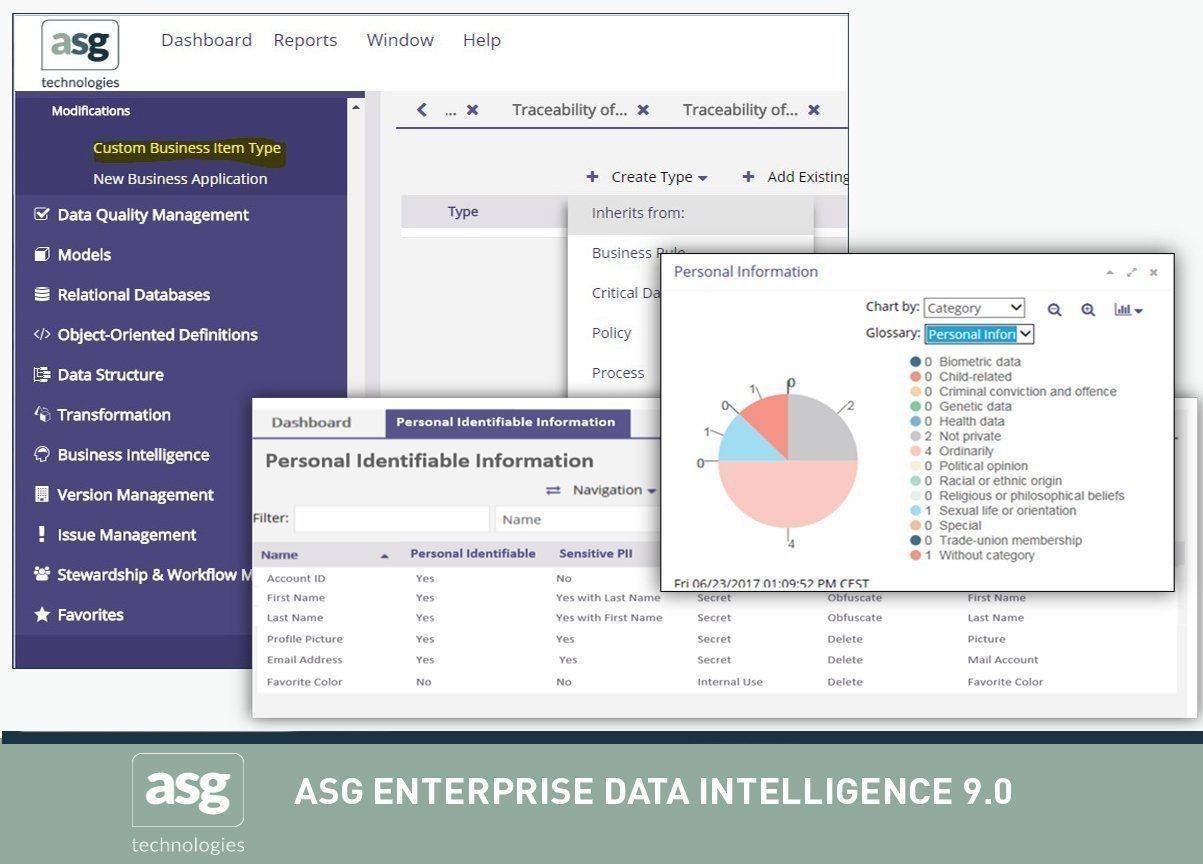Image resolution: width=1203 pixels, height=864 pixels.
Task: Click the Transformation icon in sidebar
Action: point(42,414)
